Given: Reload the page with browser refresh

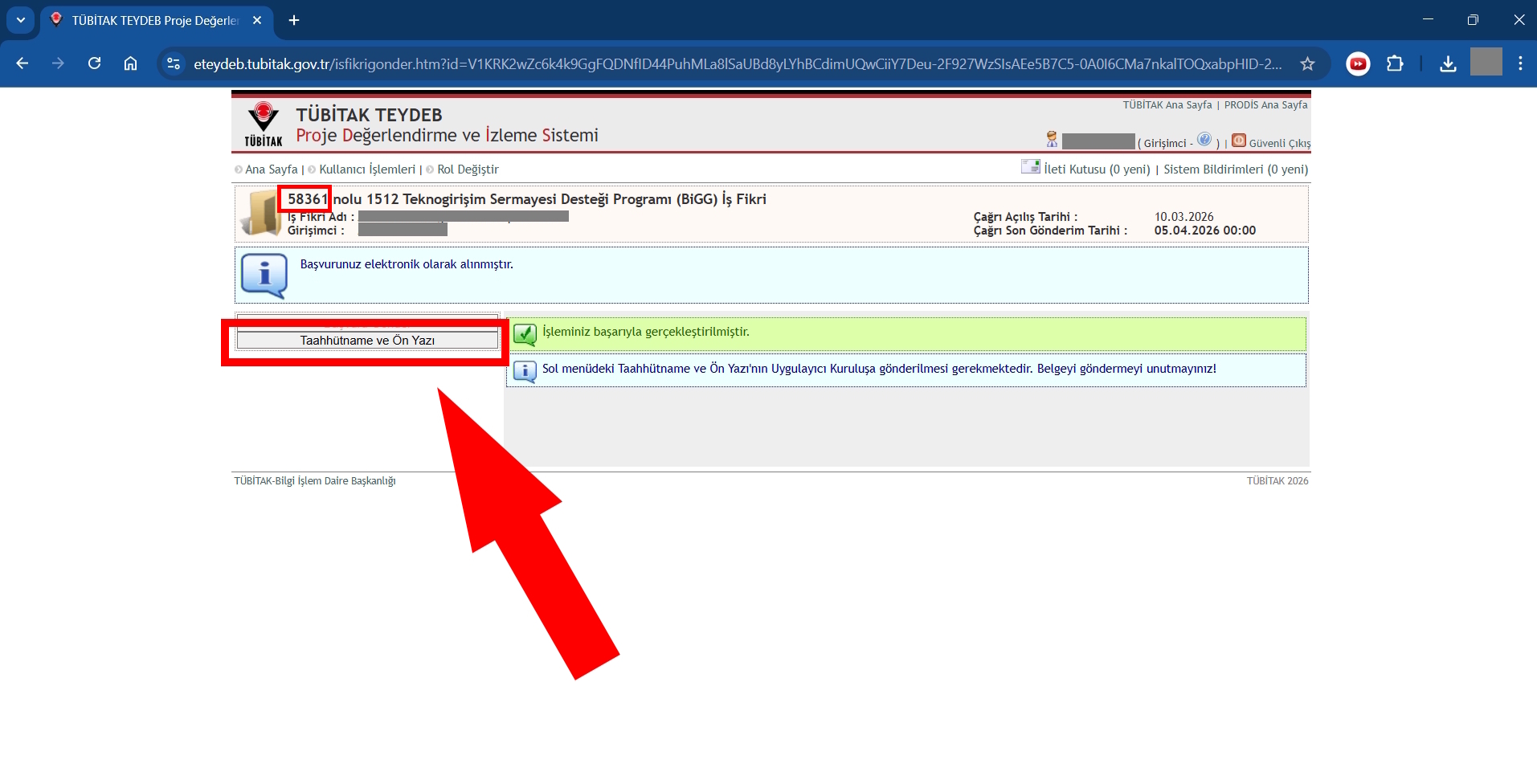Looking at the screenshot, I should [x=94, y=63].
